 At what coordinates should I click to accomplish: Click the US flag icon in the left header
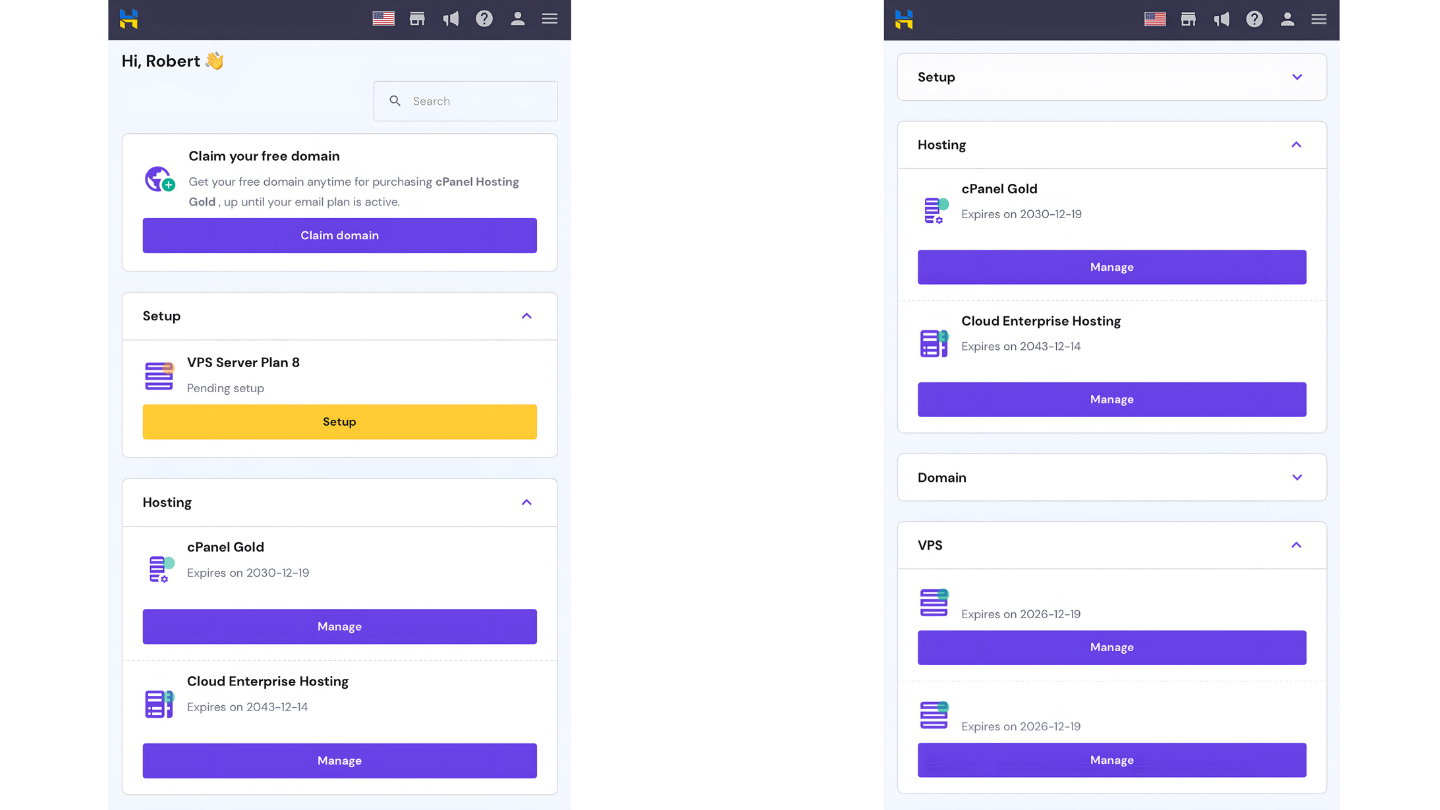click(x=383, y=19)
